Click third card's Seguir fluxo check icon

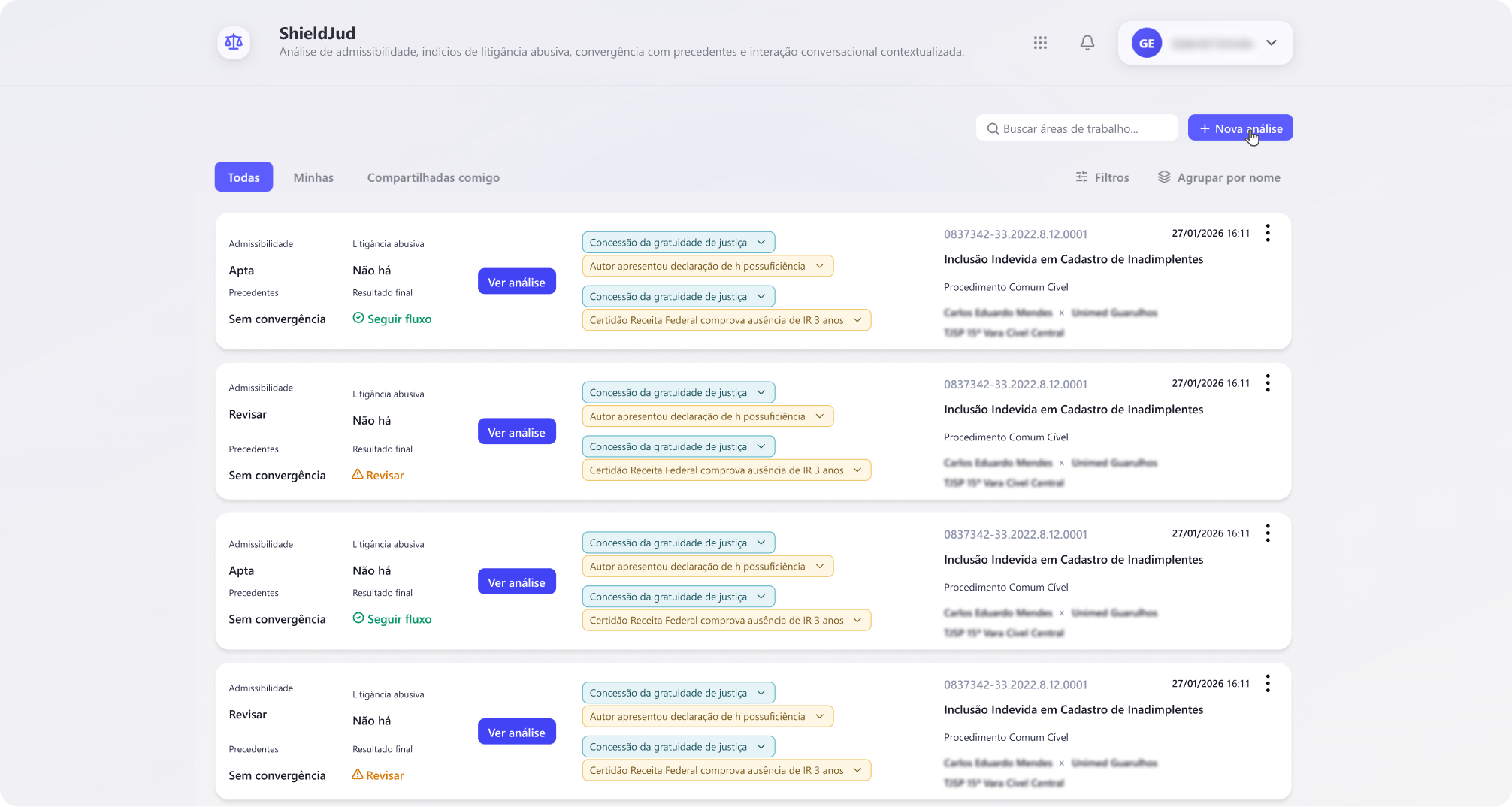[358, 618]
